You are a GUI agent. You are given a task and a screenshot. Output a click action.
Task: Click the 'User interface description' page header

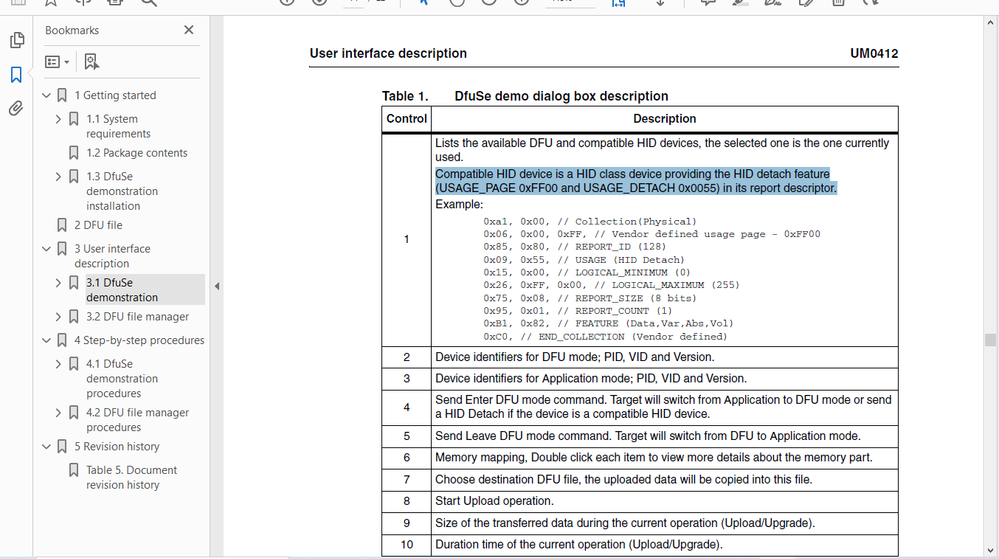(x=388, y=54)
